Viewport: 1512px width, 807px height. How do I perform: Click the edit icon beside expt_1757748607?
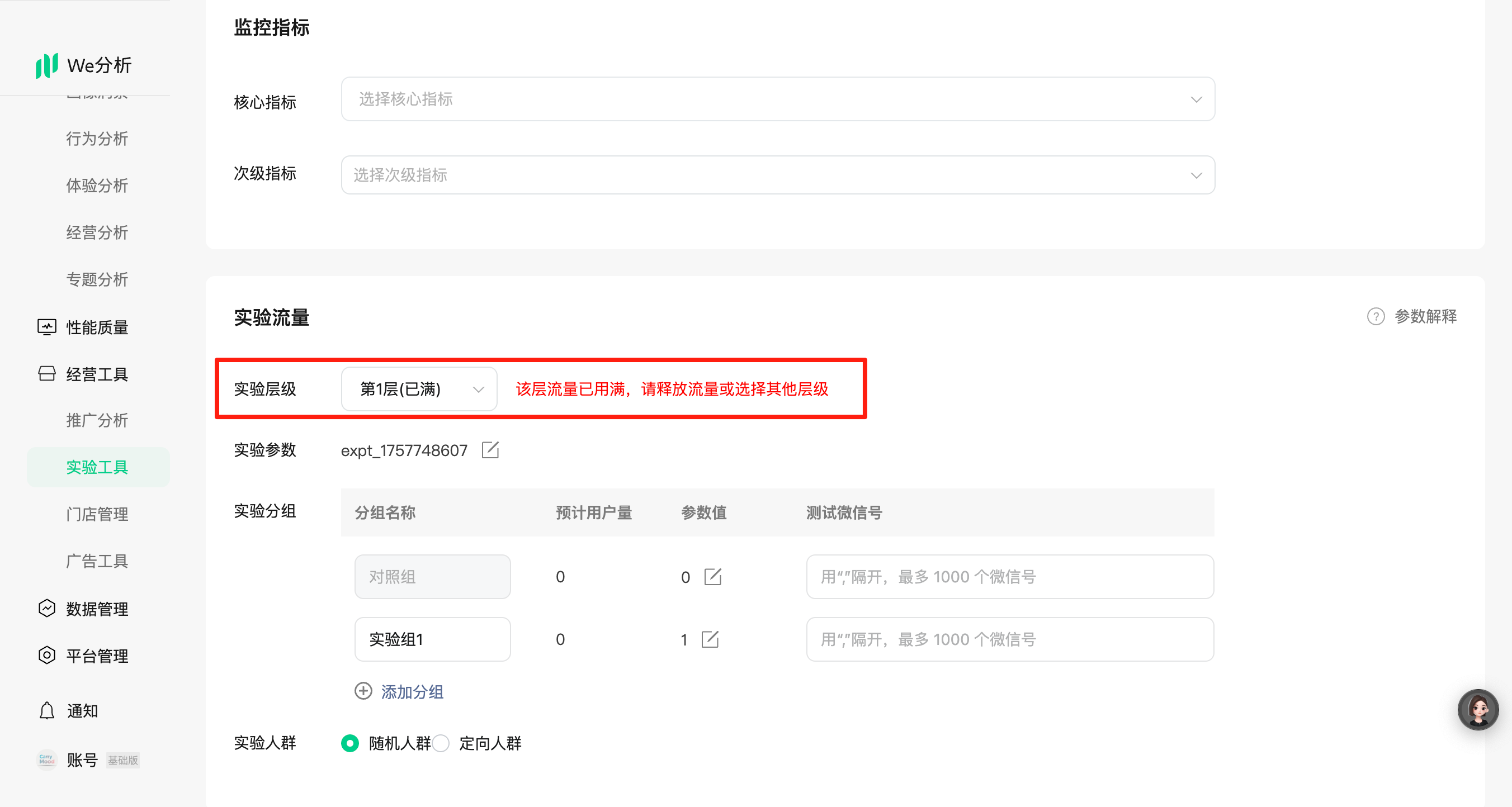pyautogui.click(x=490, y=450)
